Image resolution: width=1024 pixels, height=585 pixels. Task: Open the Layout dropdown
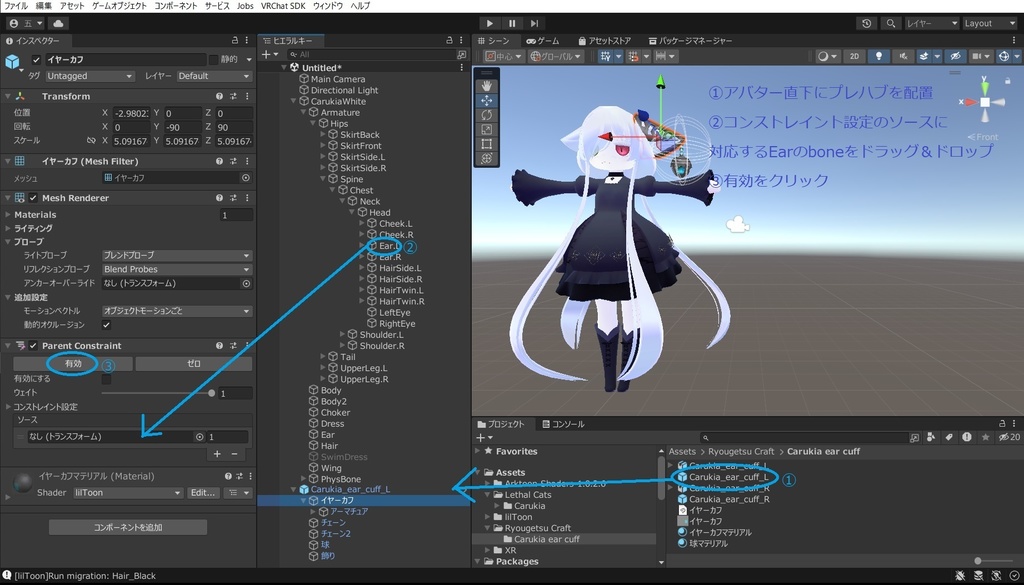coord(990,24)
